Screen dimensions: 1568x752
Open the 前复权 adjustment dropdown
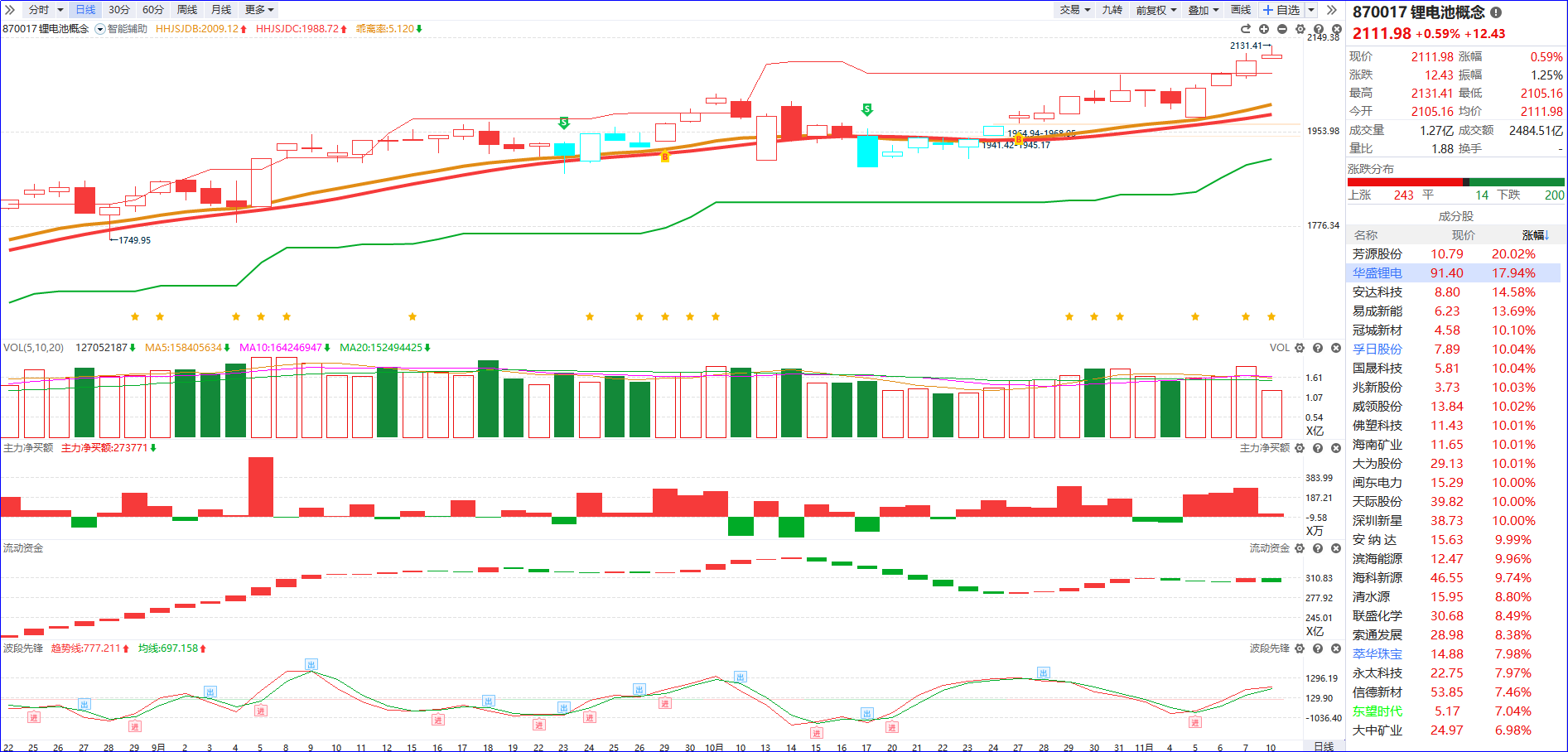pos(1155,10)
